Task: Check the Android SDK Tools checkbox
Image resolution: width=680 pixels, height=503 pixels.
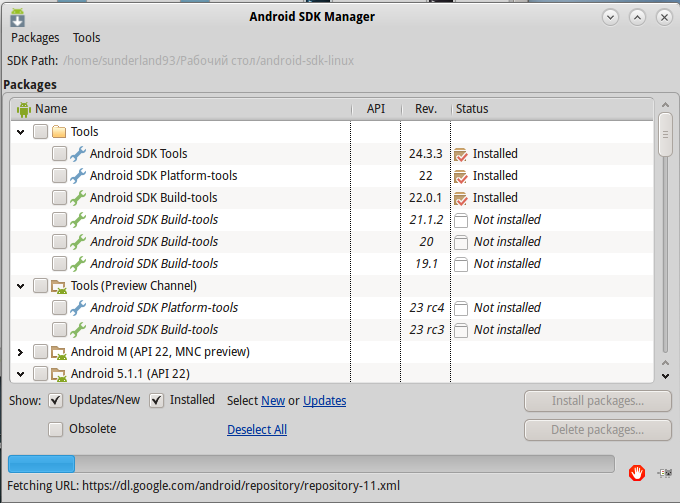Action: click(59, 154)
